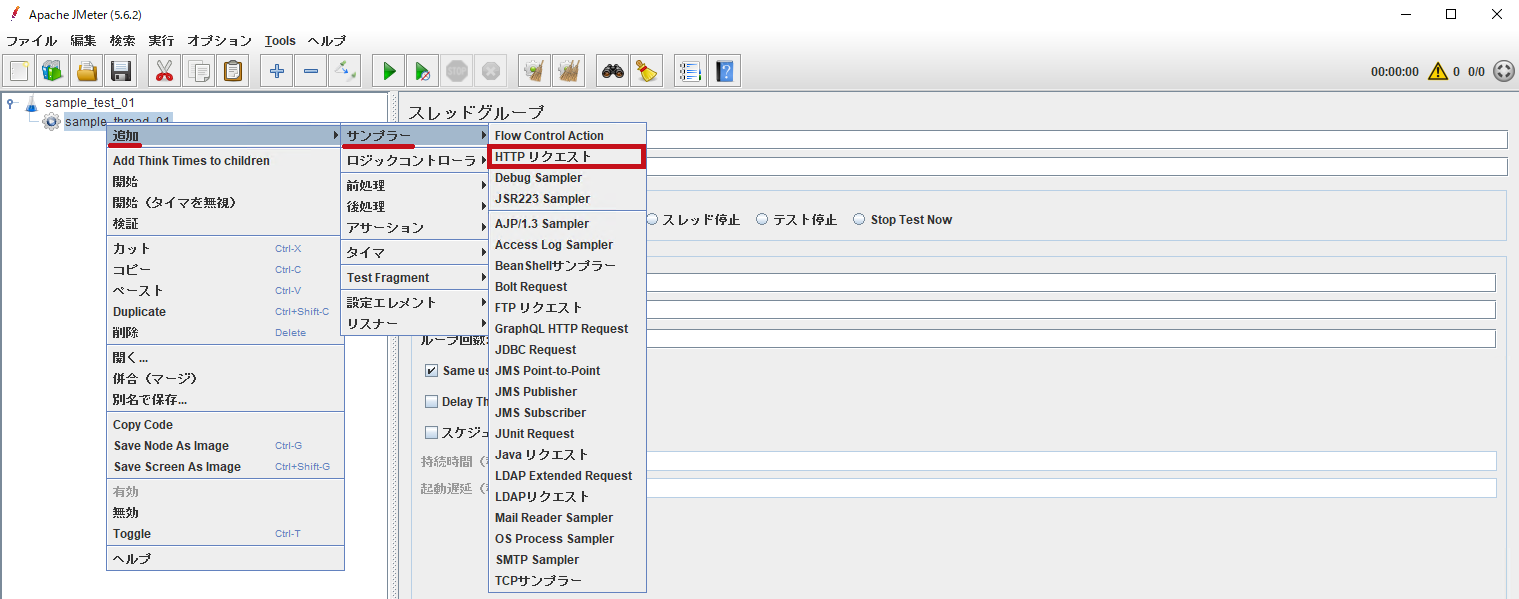Screen dimensions: 1519x599
Task: Click the New test plan toolbar icon
Action: (20, 71)
